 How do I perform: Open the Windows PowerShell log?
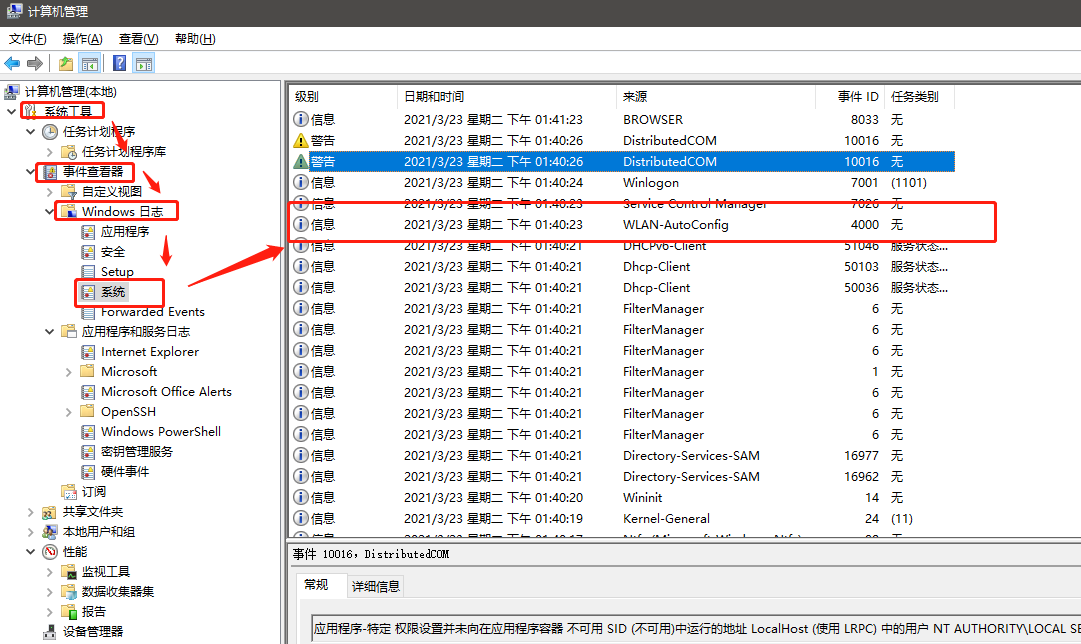point(160,431)
